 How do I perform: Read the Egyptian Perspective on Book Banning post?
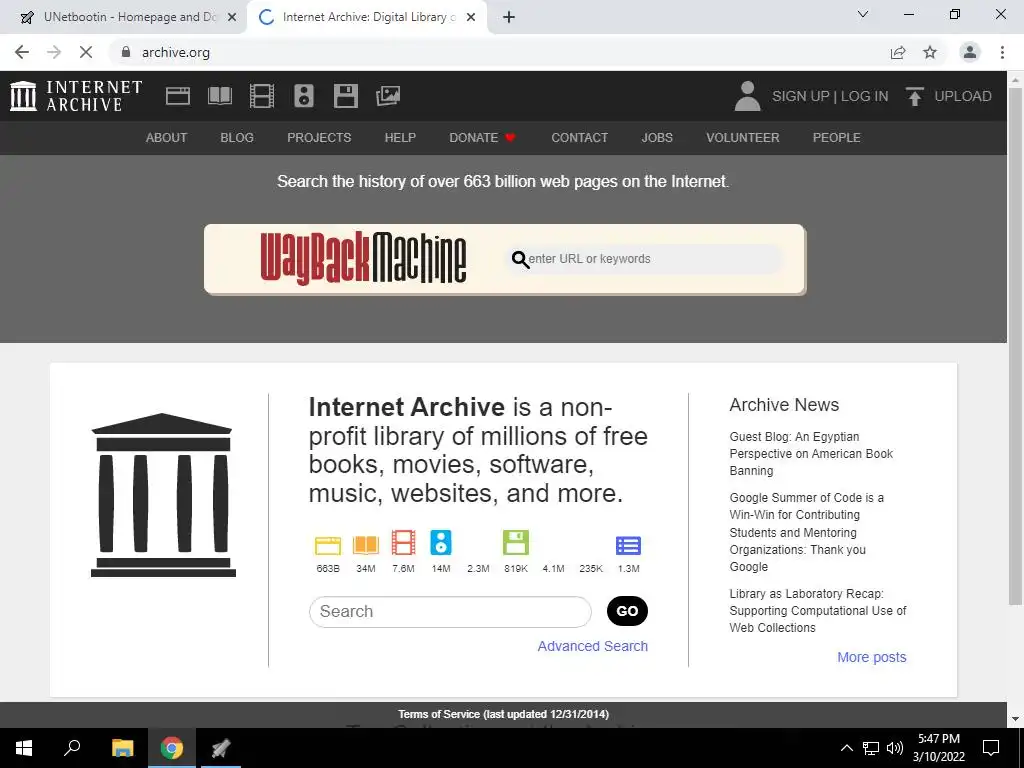pyautogui.click(x=811, y=453)
